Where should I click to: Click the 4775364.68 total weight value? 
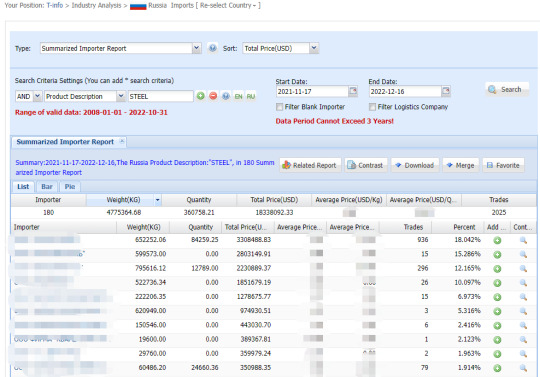pyautogui.click(x=124, y=212)
